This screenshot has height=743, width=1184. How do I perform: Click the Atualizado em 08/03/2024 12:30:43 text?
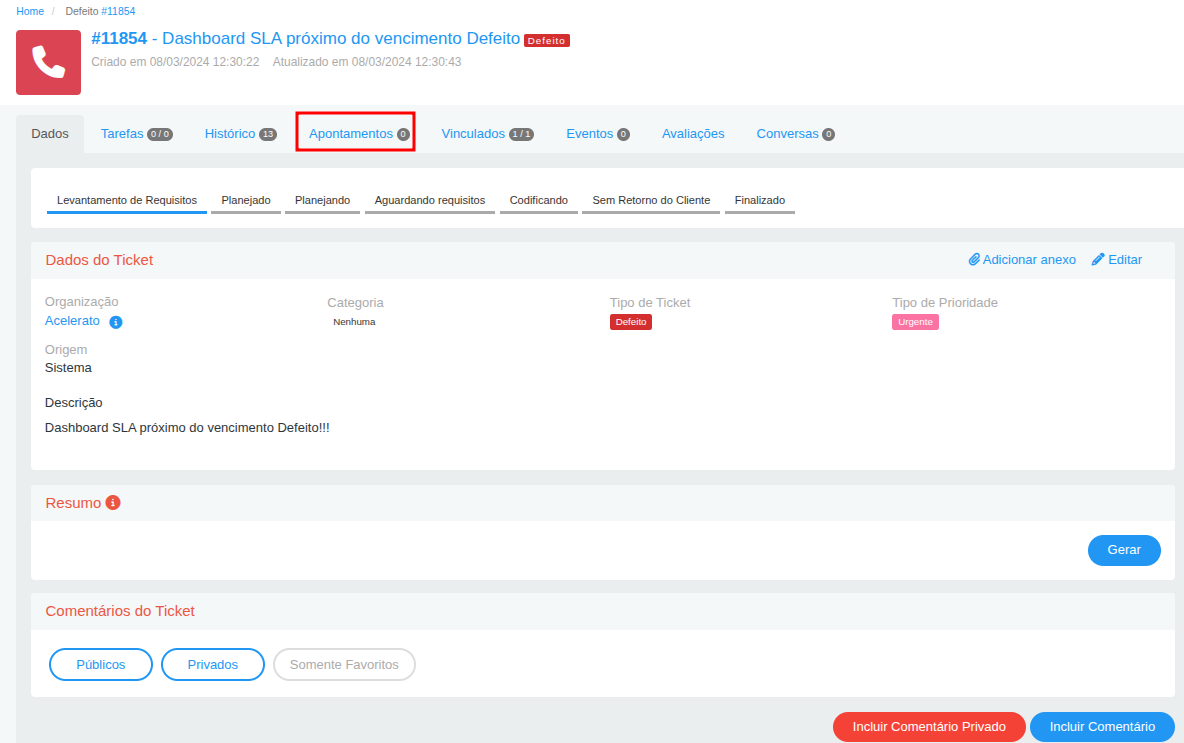click(x=367, y=62)
